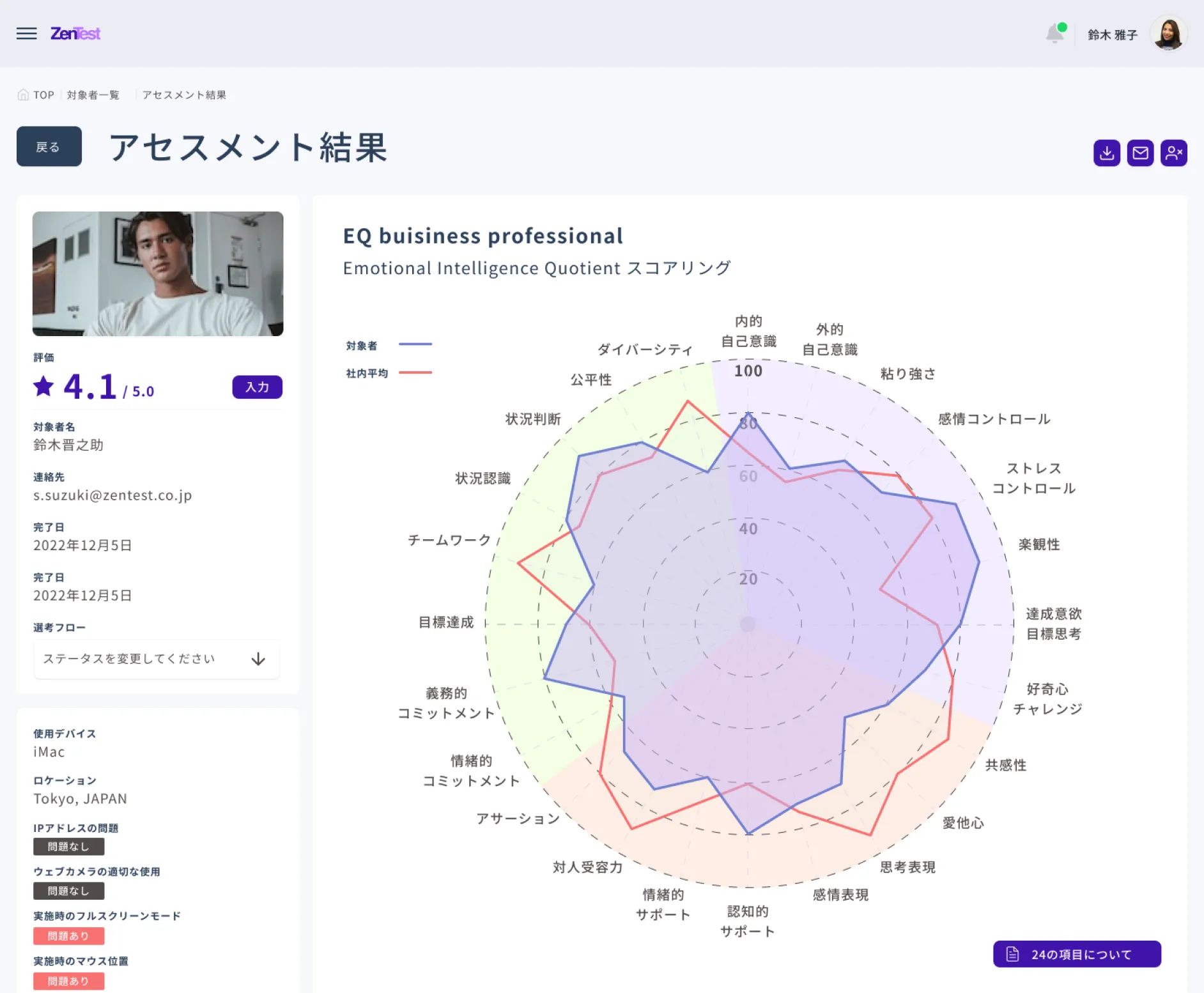Click the 好奇心チャレンジ axis label
This screenshot has height=993, width=1204.
coord(1047,698)
